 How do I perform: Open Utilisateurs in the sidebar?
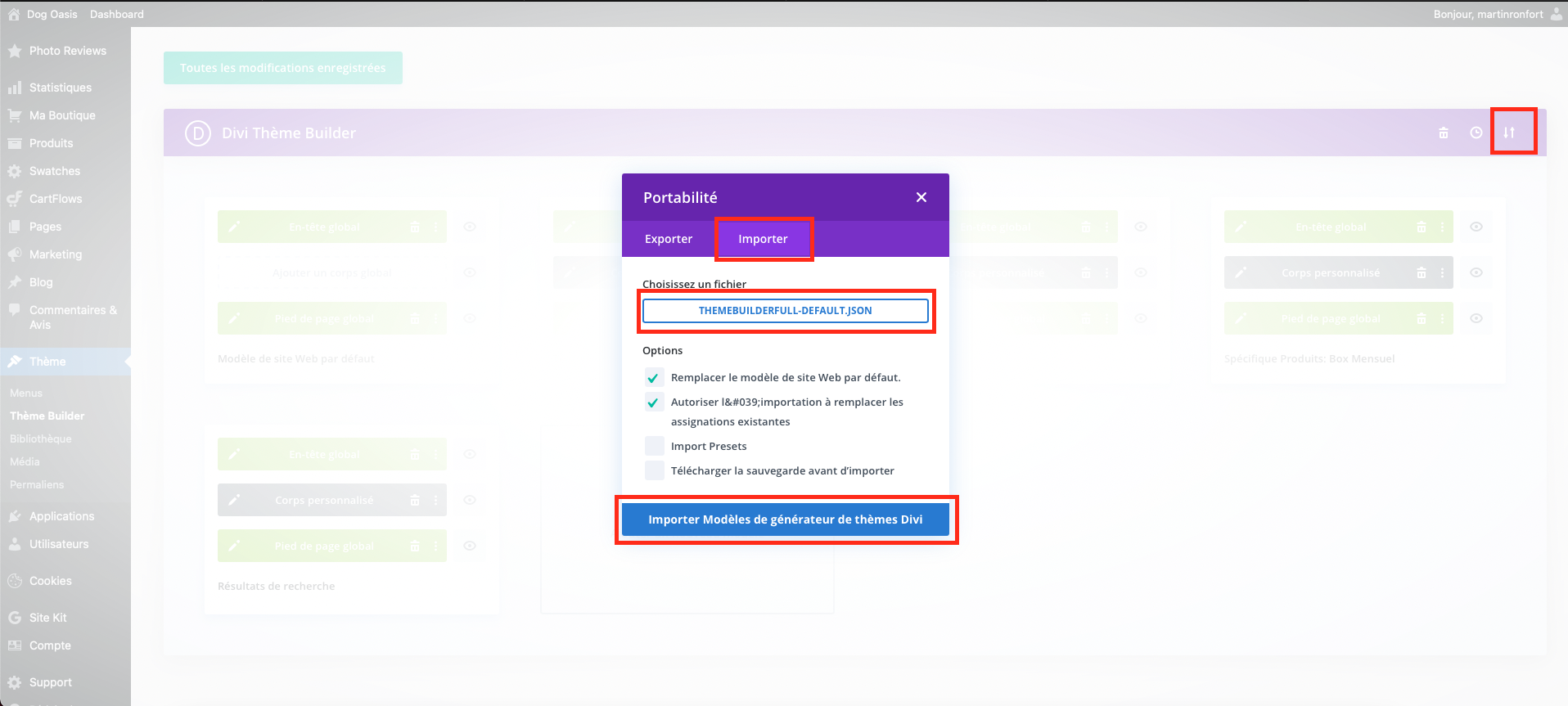pos(59,544)
